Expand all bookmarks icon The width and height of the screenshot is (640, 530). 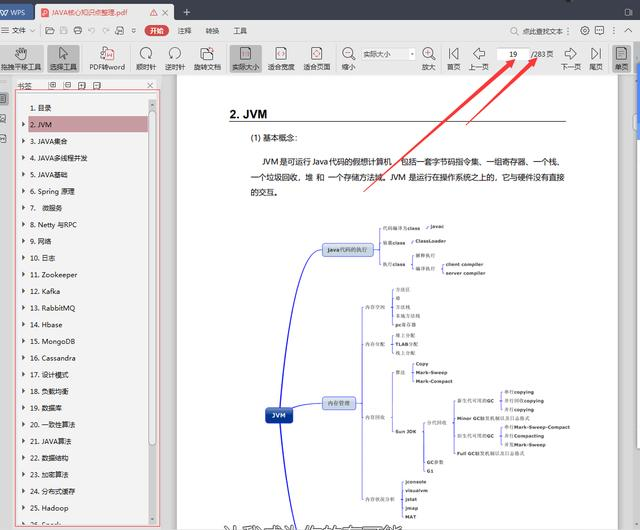[52, 85]
